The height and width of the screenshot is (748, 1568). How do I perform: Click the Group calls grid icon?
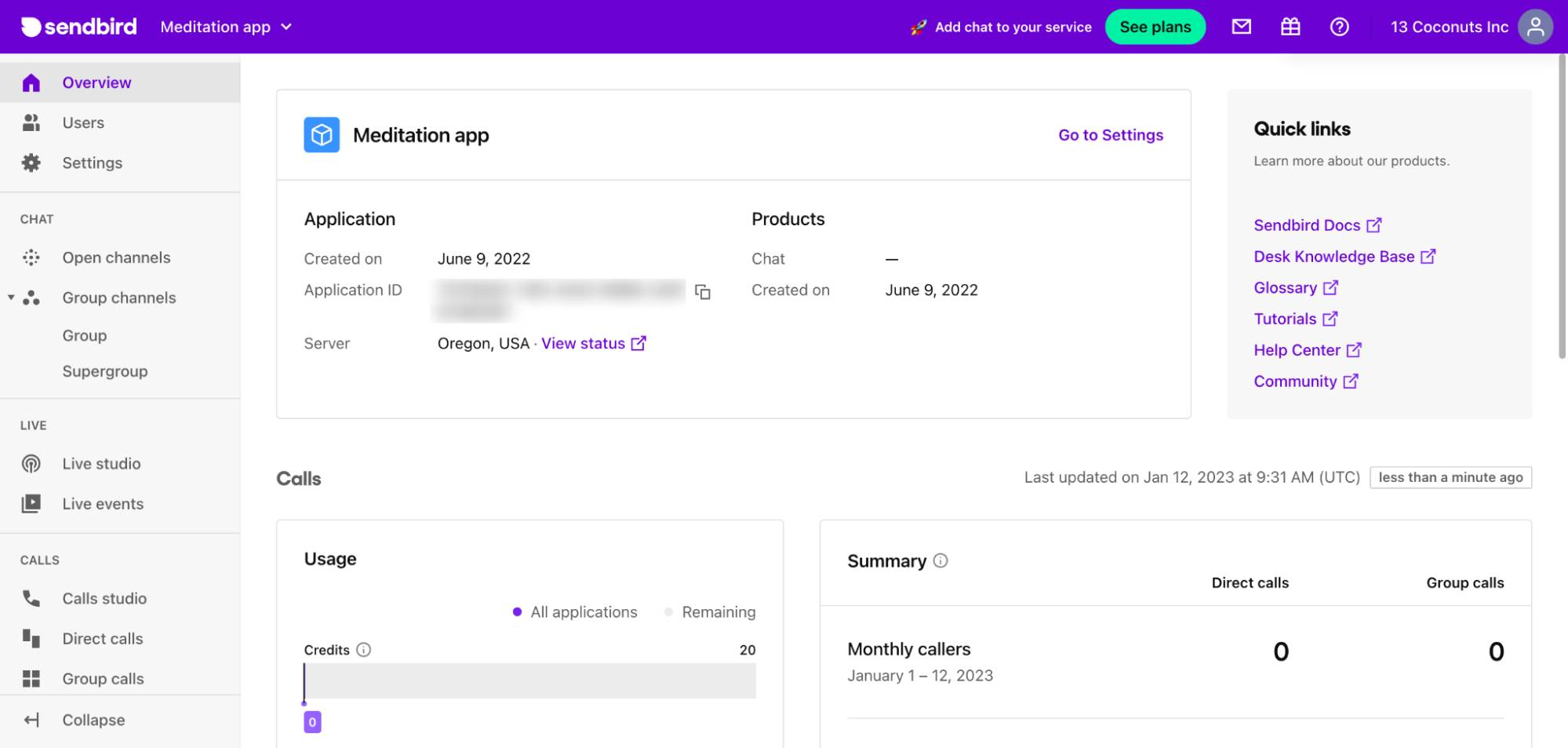pos(31,679)
